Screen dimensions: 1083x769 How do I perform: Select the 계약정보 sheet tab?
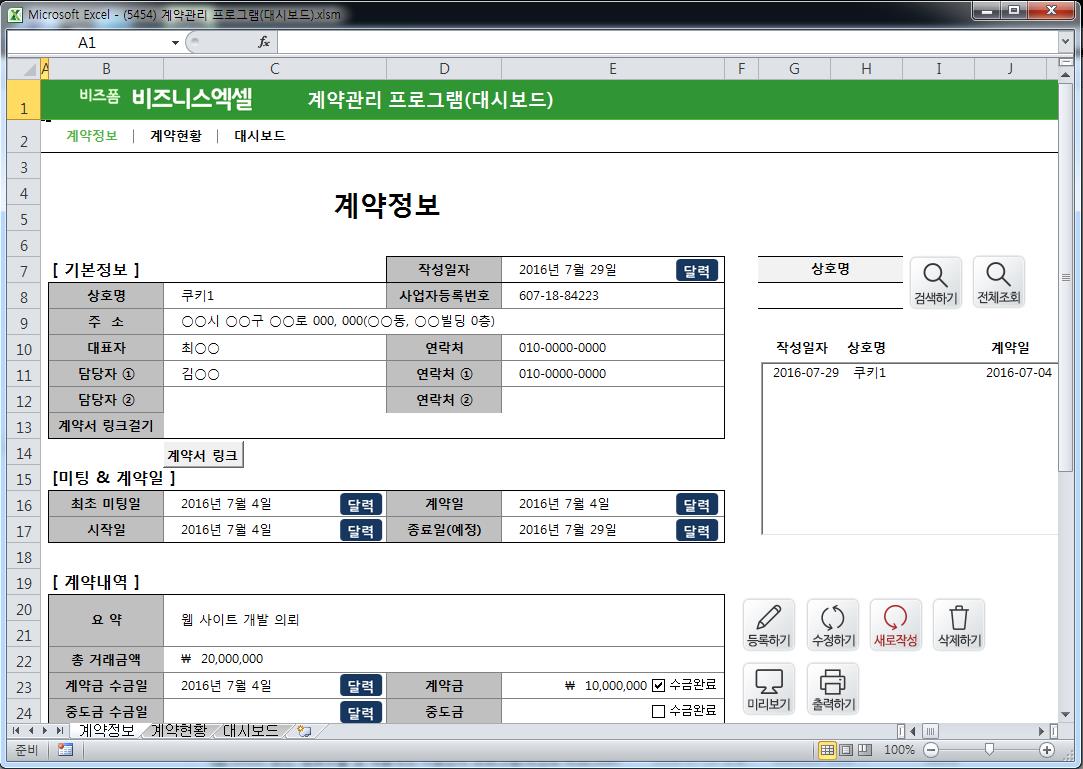106,731
